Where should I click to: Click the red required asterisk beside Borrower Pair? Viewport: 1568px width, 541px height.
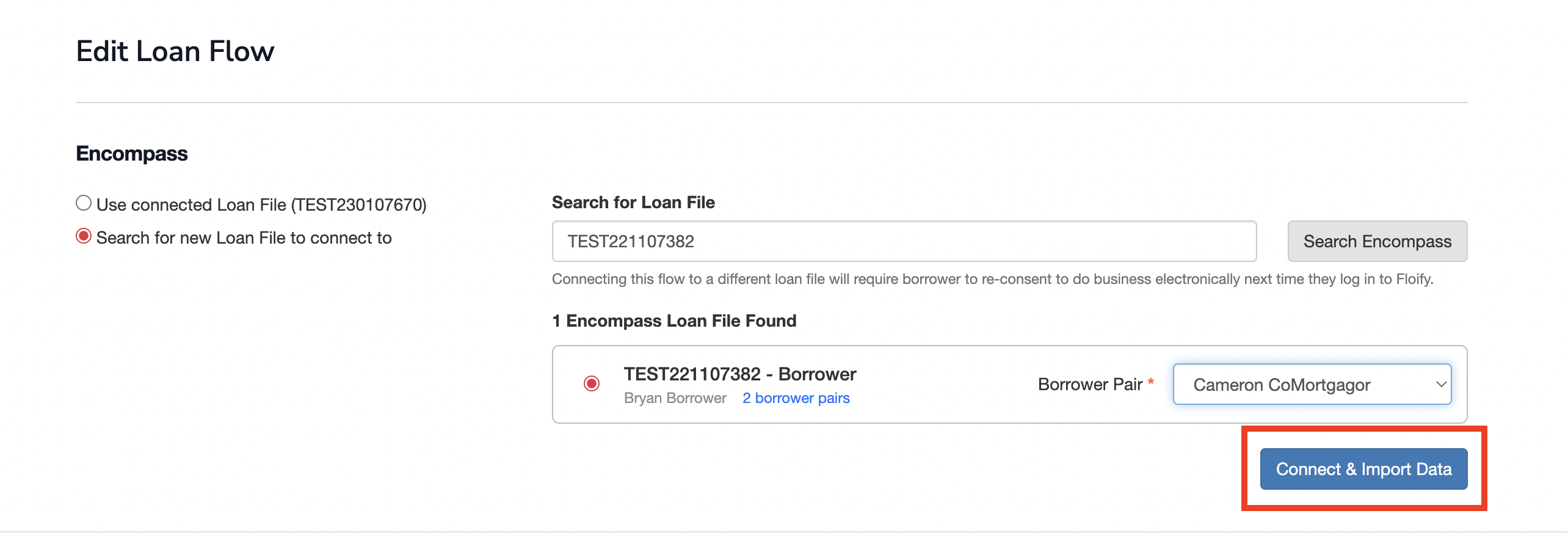pyautogui.click(x=1150, y=382)
